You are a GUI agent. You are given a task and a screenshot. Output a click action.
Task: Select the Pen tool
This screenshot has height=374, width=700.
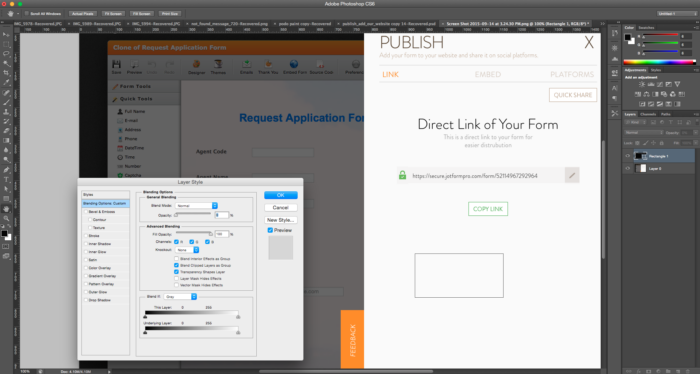[6, 170]
